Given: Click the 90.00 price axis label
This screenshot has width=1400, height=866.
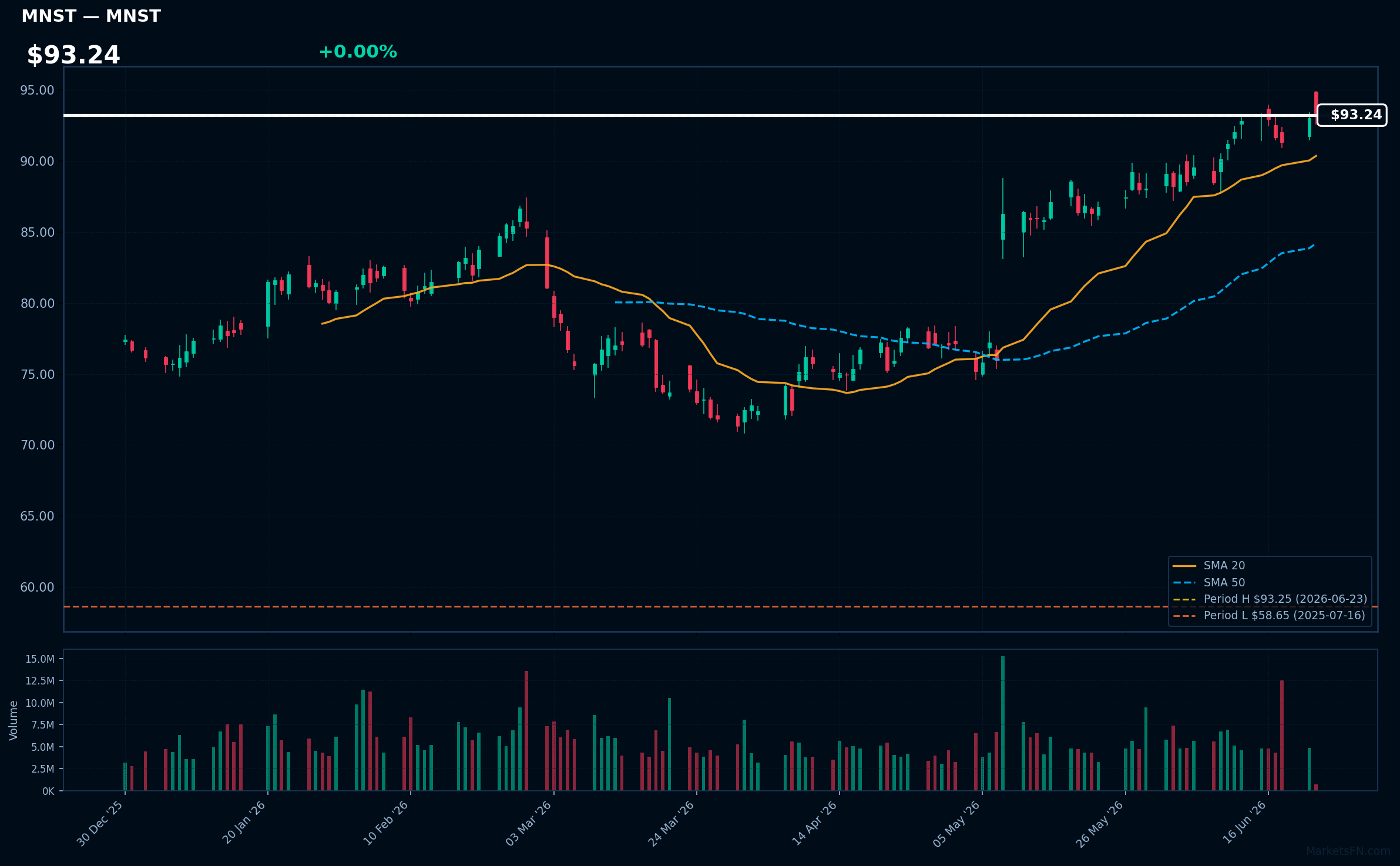Looking at the screenshot, I should 37,162.
